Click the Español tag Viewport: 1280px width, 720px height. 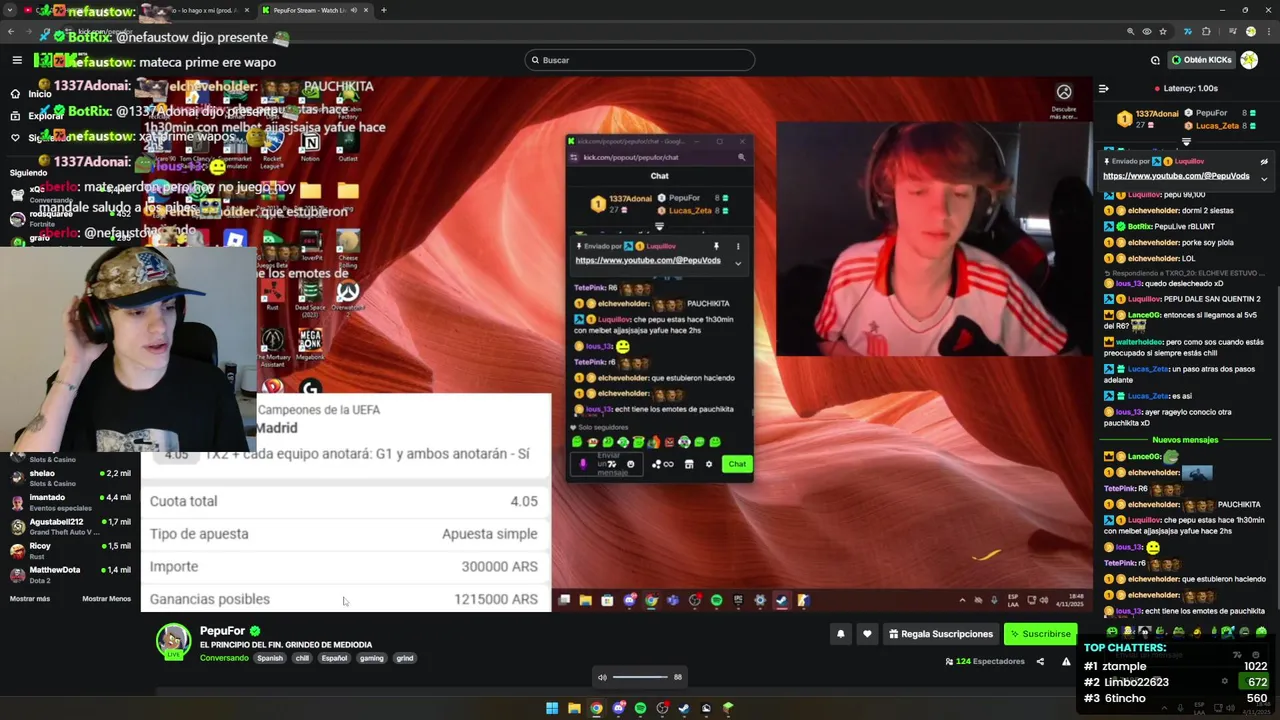(334, 658)
